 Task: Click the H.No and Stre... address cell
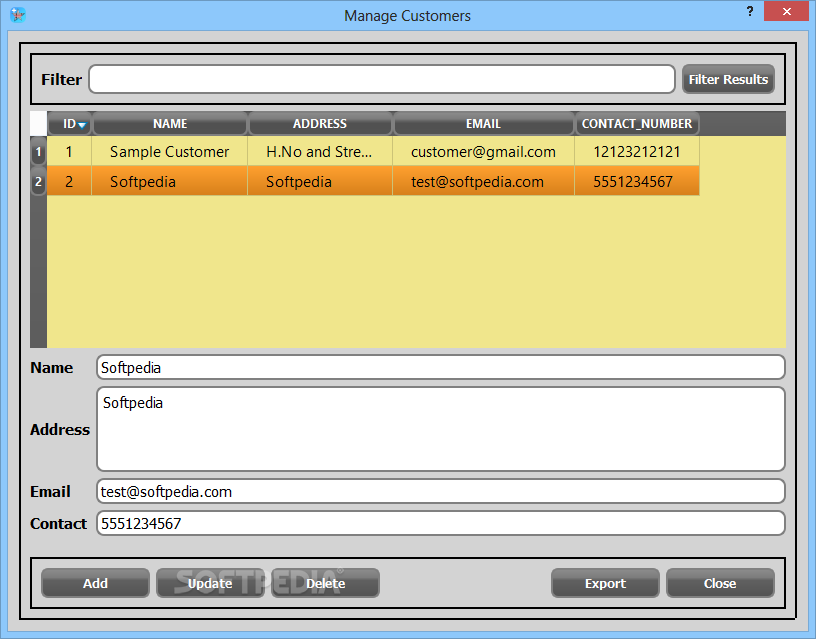320,151
